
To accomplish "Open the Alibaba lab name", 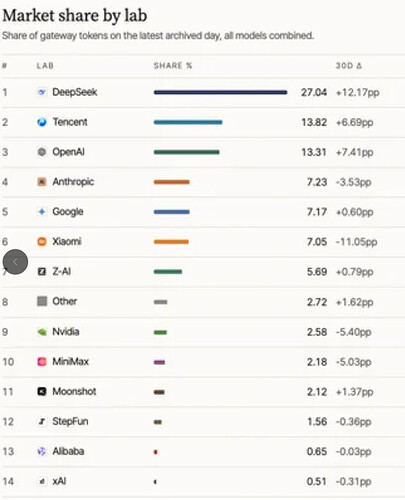I will pyautogui.click(x=68, y=451).
